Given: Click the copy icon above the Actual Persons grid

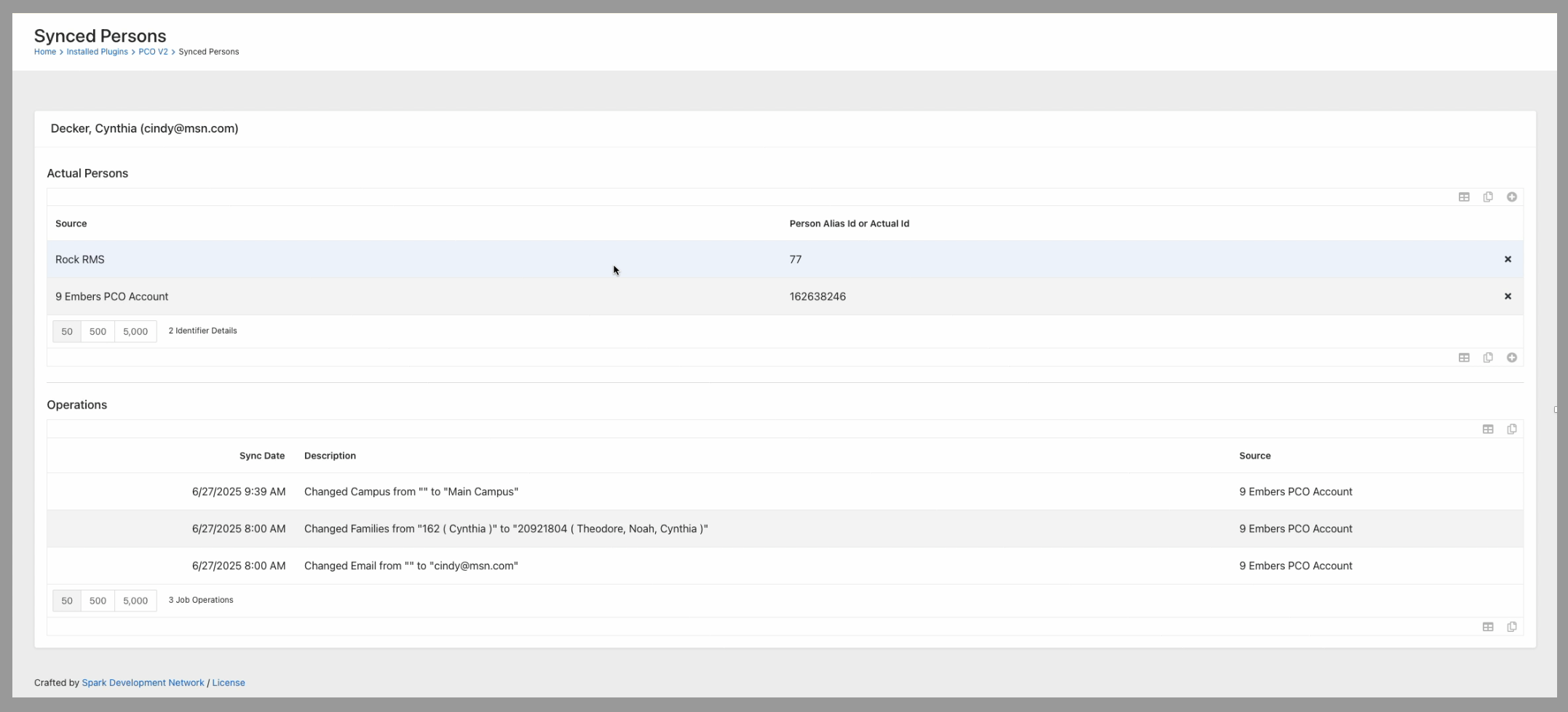Looking at the screenshot, I should coord(1487,197).
